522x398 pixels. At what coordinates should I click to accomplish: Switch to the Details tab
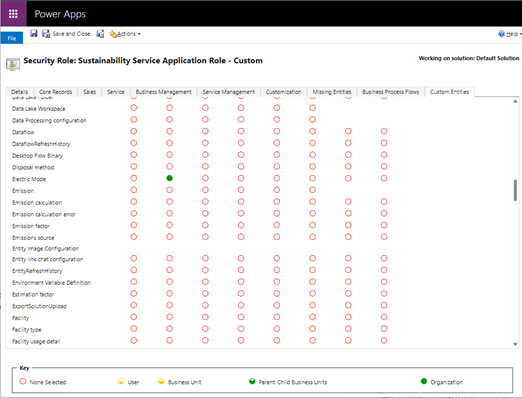[20, 92]
